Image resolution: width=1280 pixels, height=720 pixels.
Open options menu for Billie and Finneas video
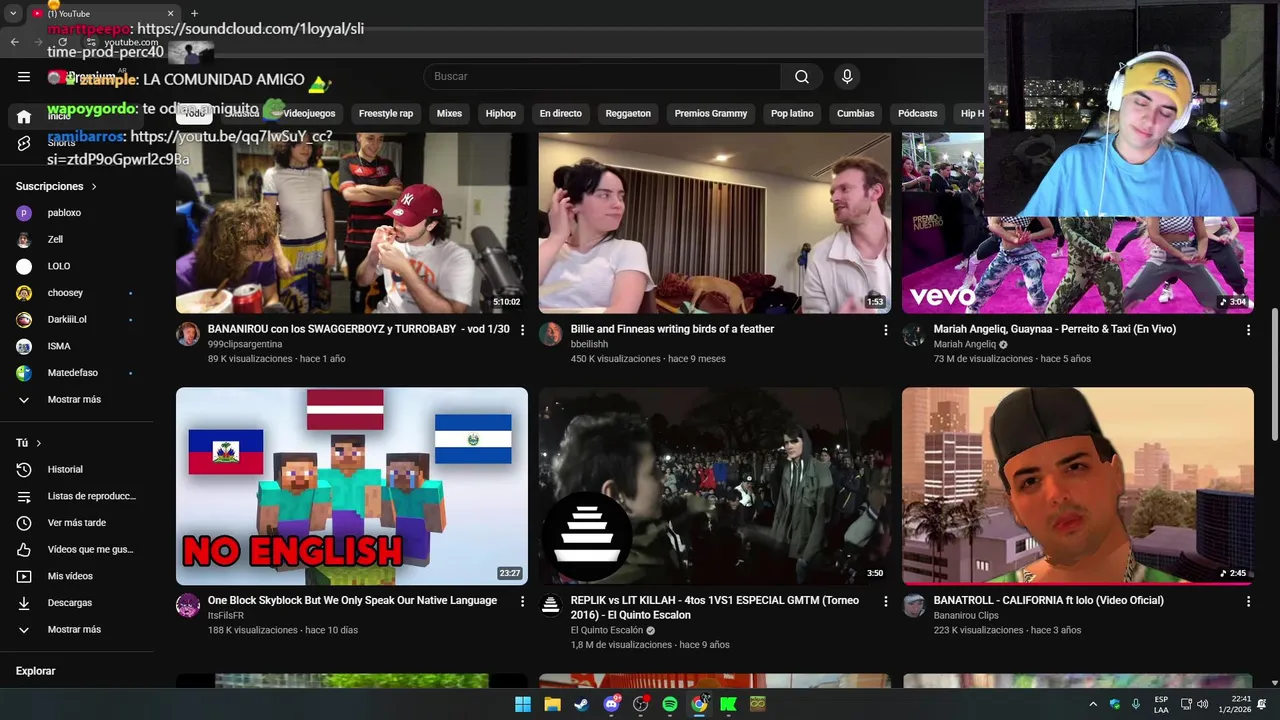[885, 329]
